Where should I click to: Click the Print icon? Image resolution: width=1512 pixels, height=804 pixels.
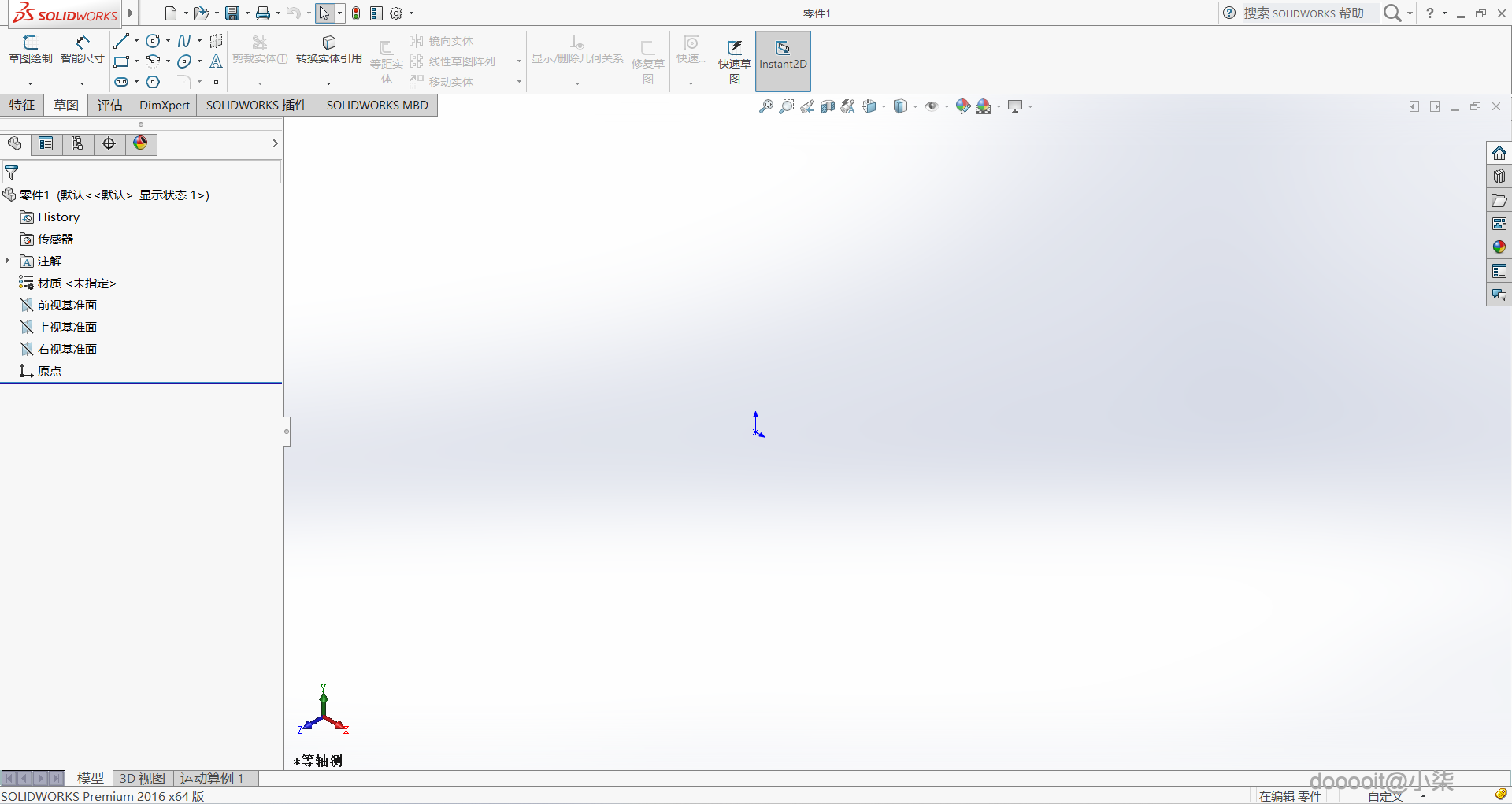click(263, 13)
